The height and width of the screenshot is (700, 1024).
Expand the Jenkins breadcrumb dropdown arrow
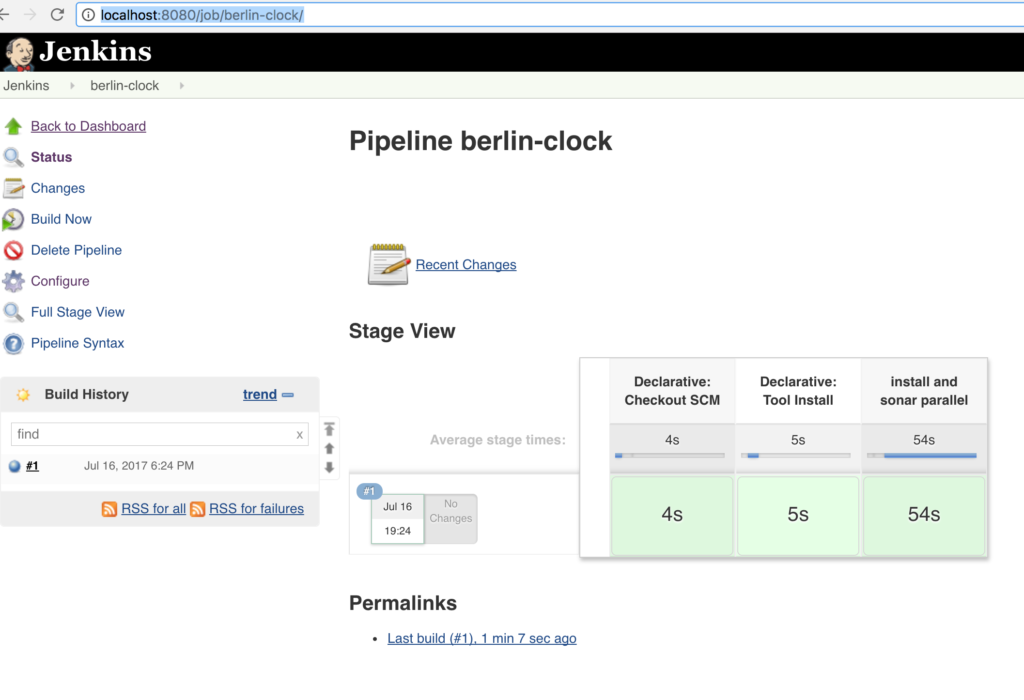[72, 86]
